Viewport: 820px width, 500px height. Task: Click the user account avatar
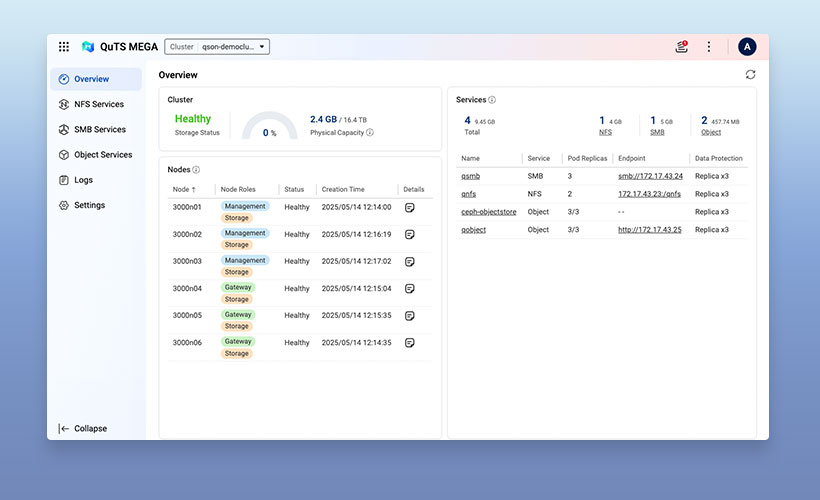click(x=747, y=47)
